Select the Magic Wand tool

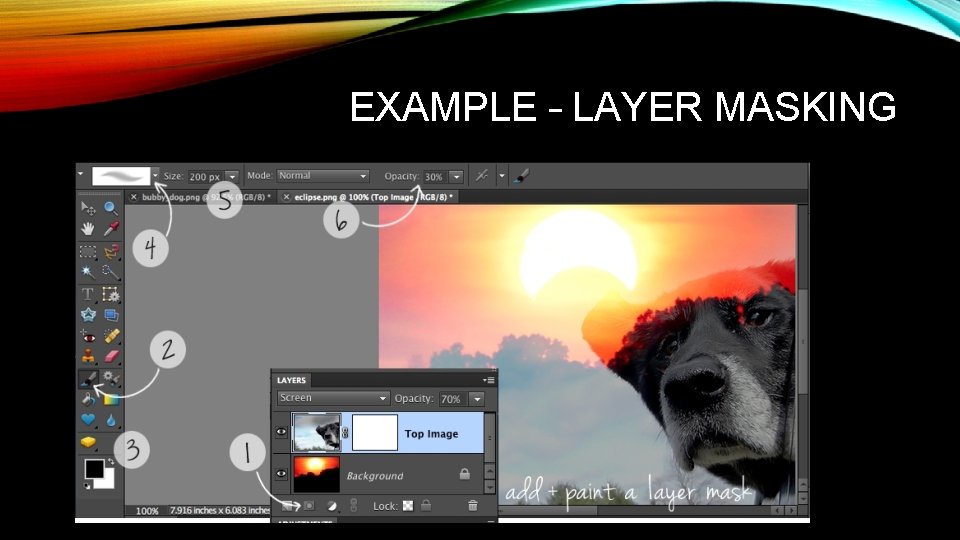88,271
